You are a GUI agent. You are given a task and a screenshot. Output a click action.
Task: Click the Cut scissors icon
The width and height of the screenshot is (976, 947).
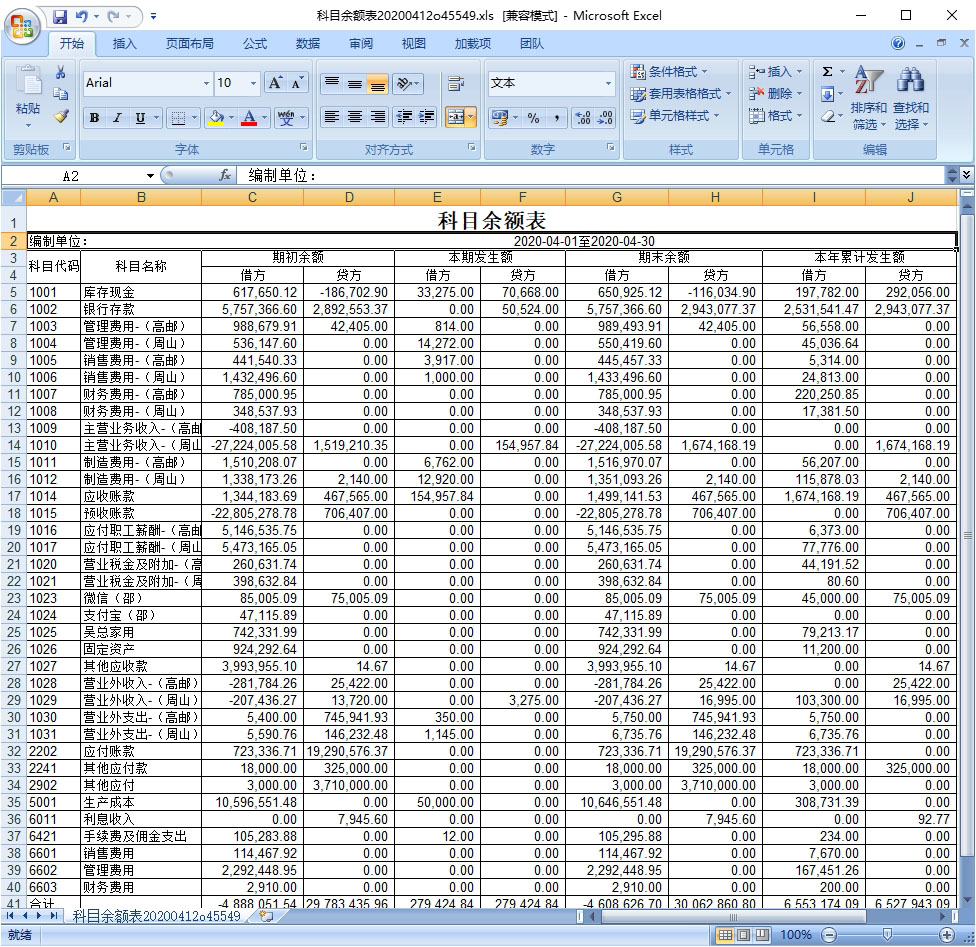[61, 73]
